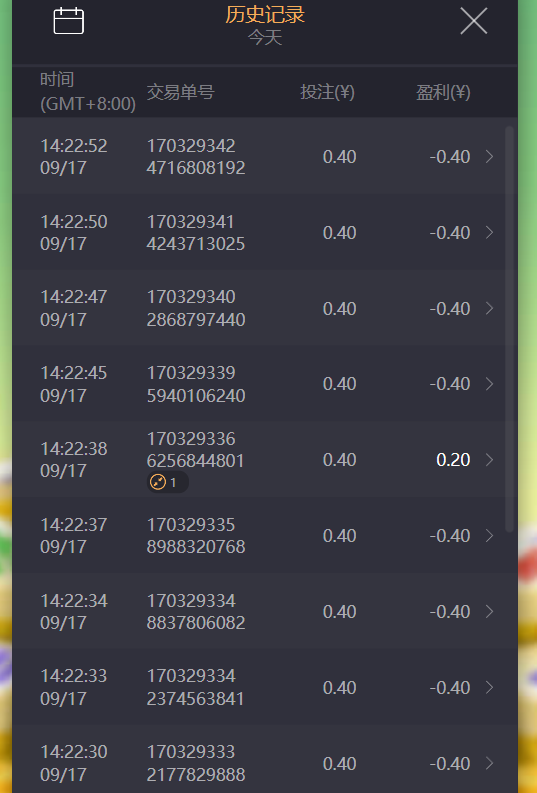Click the 交易单号 column header

pos(181,92)
